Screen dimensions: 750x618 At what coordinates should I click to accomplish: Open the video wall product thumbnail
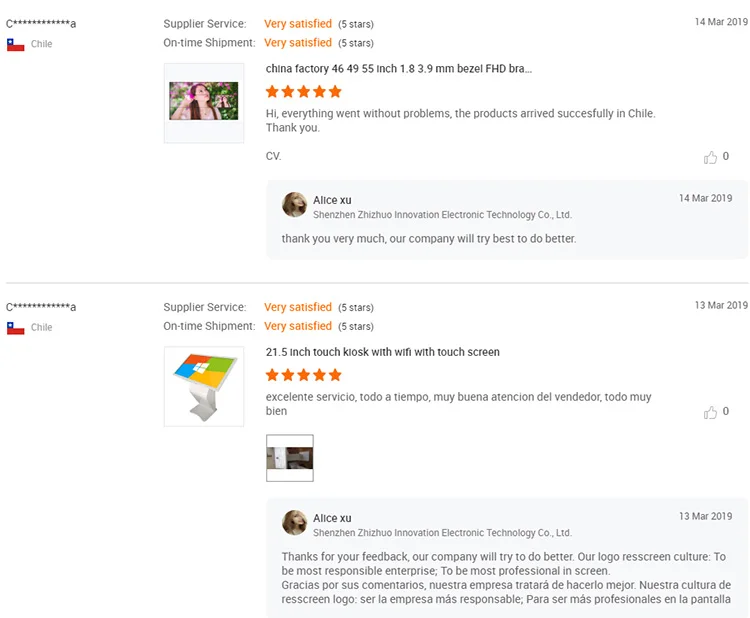tap(204, 102)
